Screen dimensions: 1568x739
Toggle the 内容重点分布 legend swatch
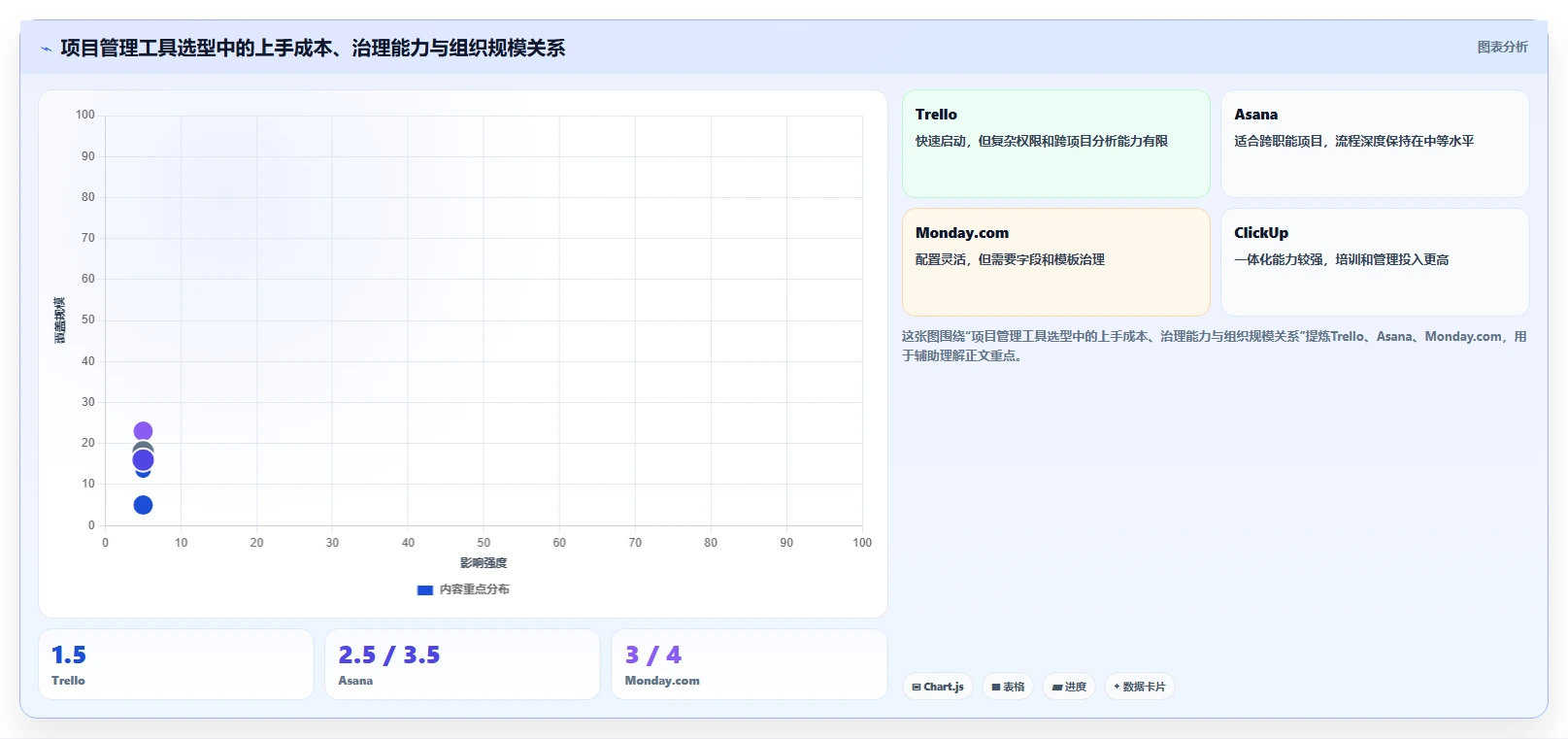[x=424, y=589]
